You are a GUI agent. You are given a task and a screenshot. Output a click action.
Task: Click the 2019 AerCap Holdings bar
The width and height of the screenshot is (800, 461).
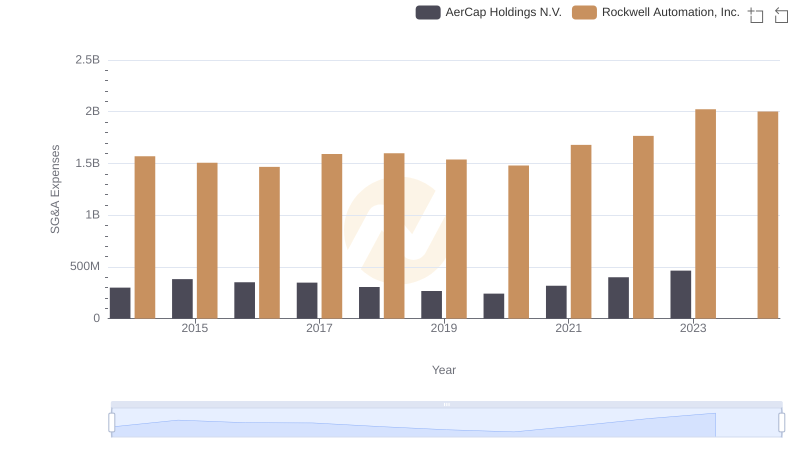[432, 304]
